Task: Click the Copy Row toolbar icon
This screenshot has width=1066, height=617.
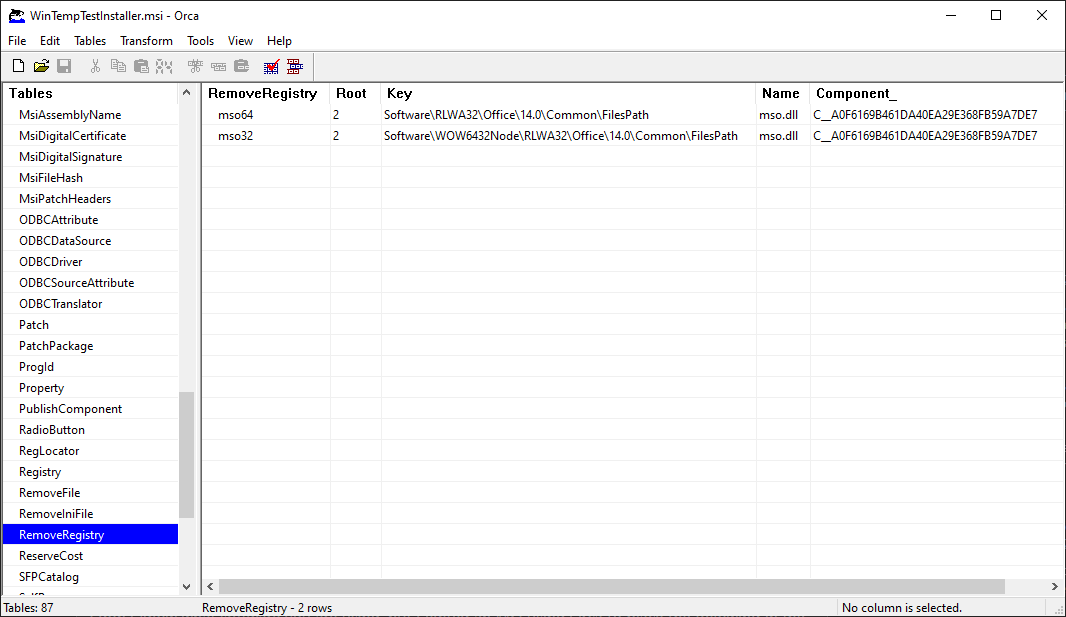Action: (x=218, y=66)
